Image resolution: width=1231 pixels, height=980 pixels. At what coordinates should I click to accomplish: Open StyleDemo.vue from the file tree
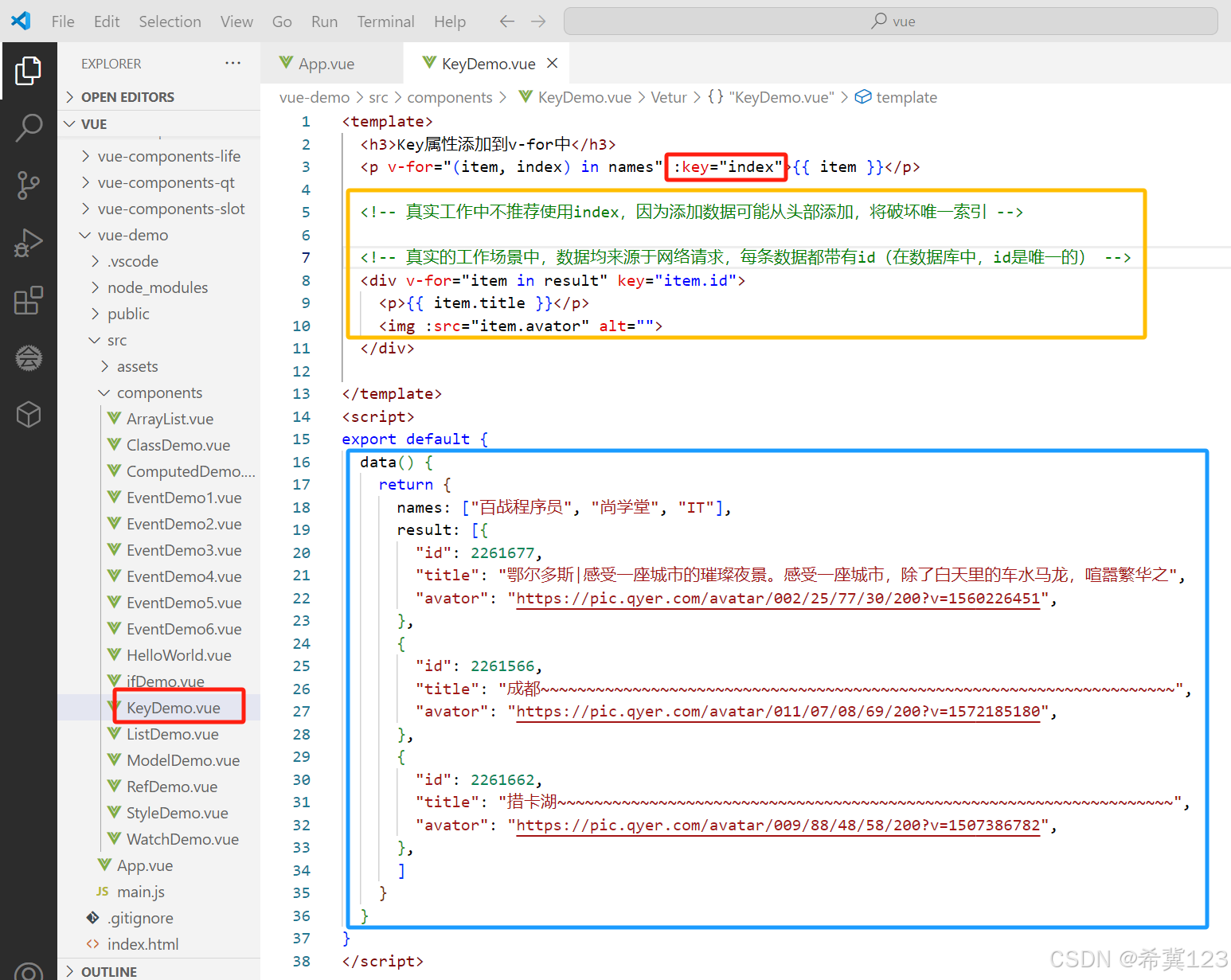[x=159, y=813]
